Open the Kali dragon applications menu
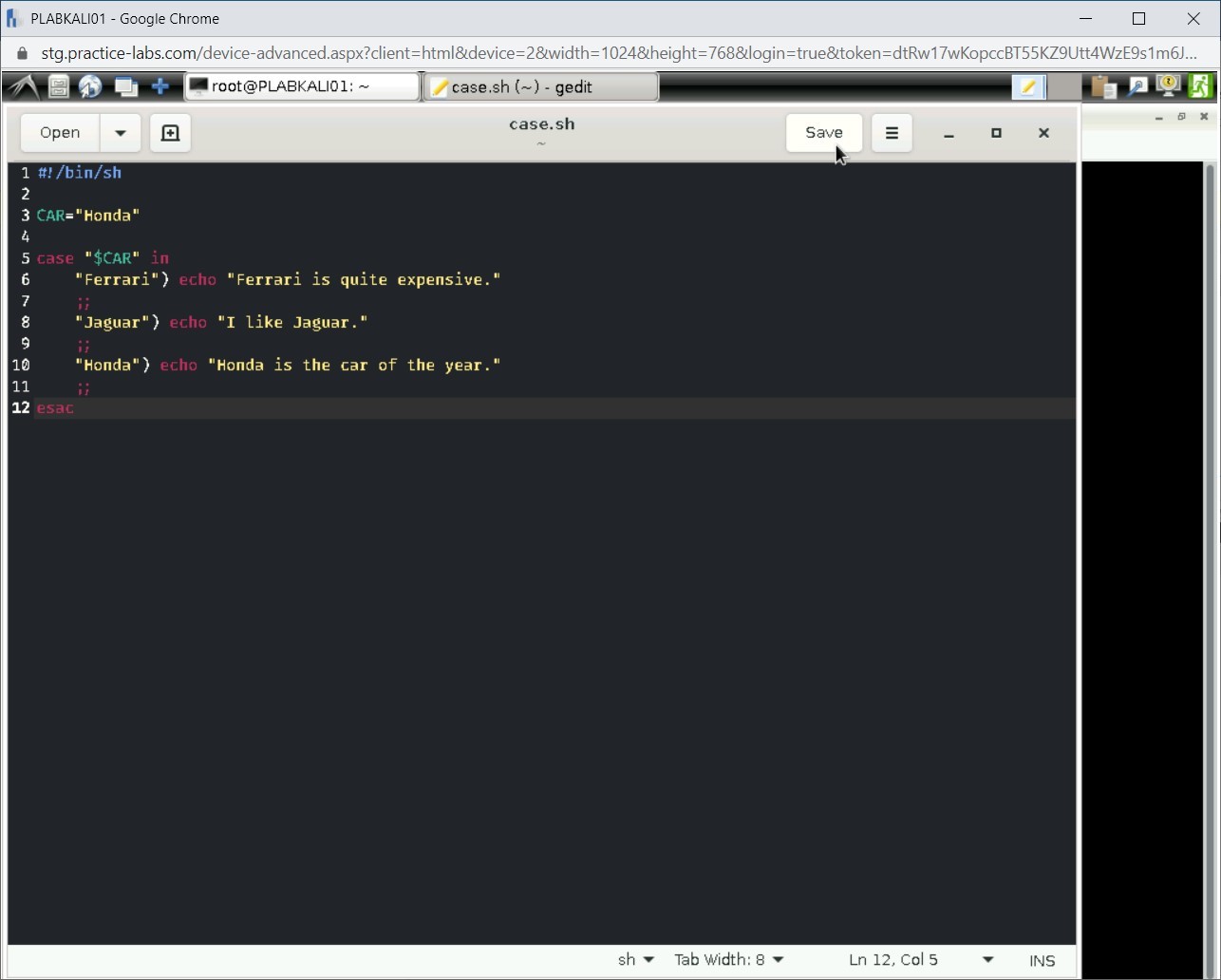This screenshot has width=1221, height=980. point(24,86)
